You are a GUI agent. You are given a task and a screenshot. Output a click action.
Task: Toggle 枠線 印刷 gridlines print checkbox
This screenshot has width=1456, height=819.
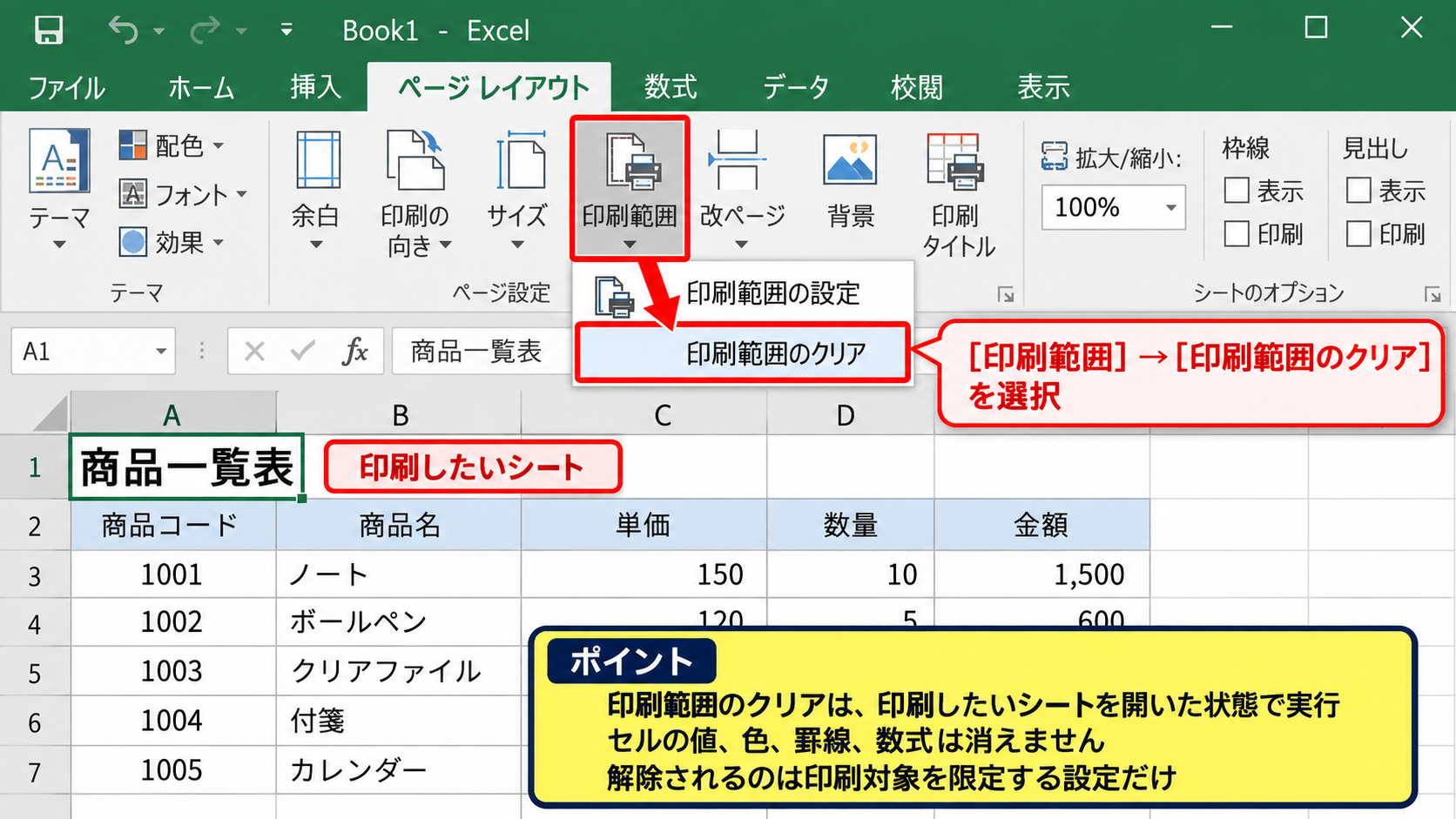(x=1237, y=234)
